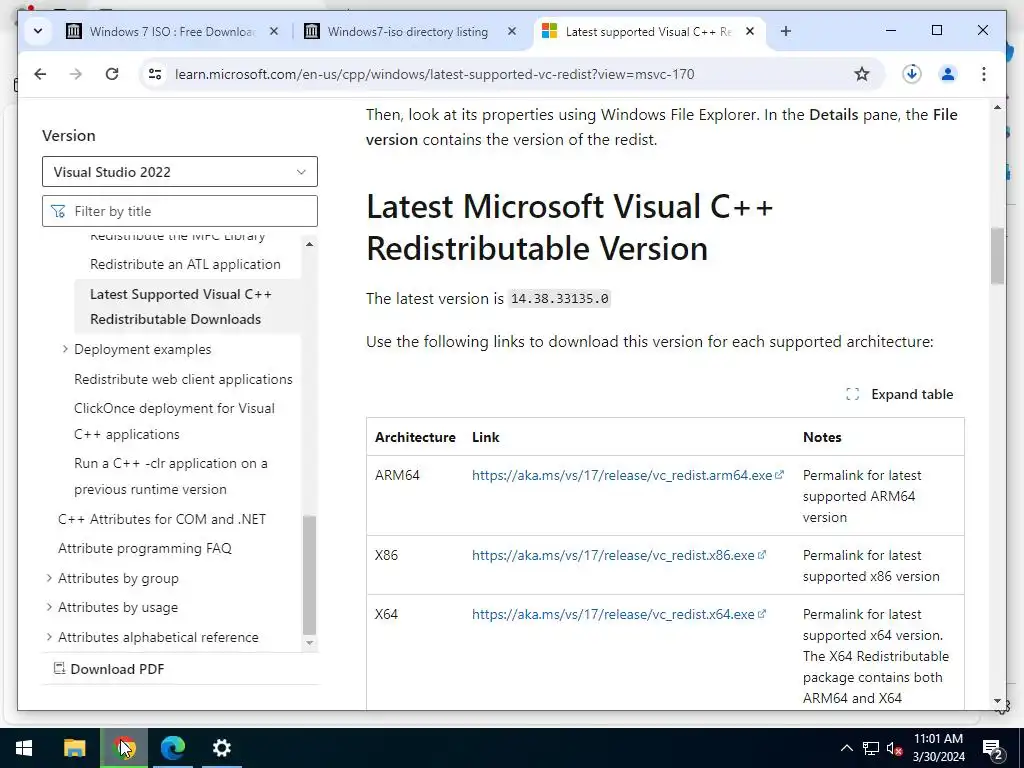Reload the current page
This screenshot has height=768, width=1024.
click(x=112, y=74)
